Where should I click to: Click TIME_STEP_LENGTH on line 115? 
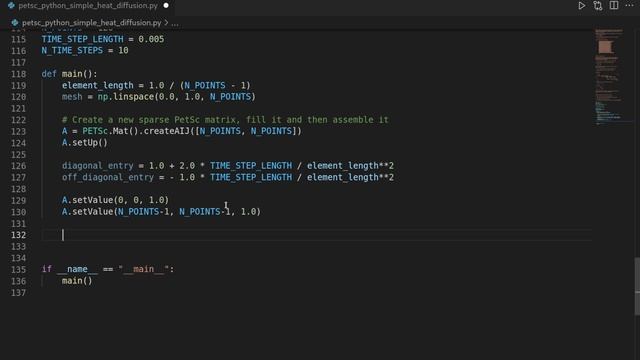82,39
